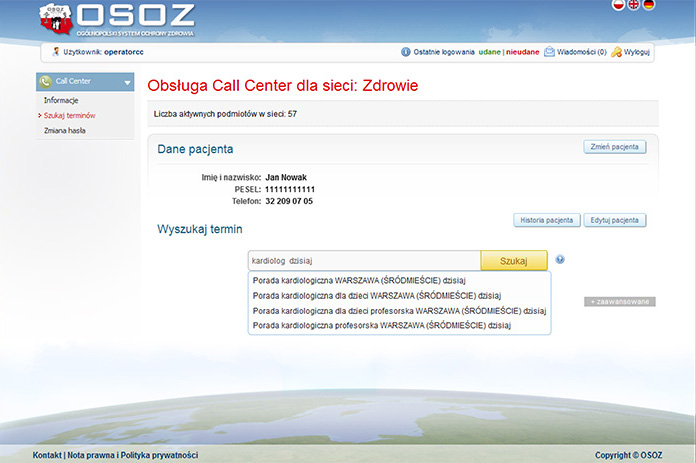Click the OSOZ logo in header
Viewport: 696px width, 463px height.
click(117, 20)
